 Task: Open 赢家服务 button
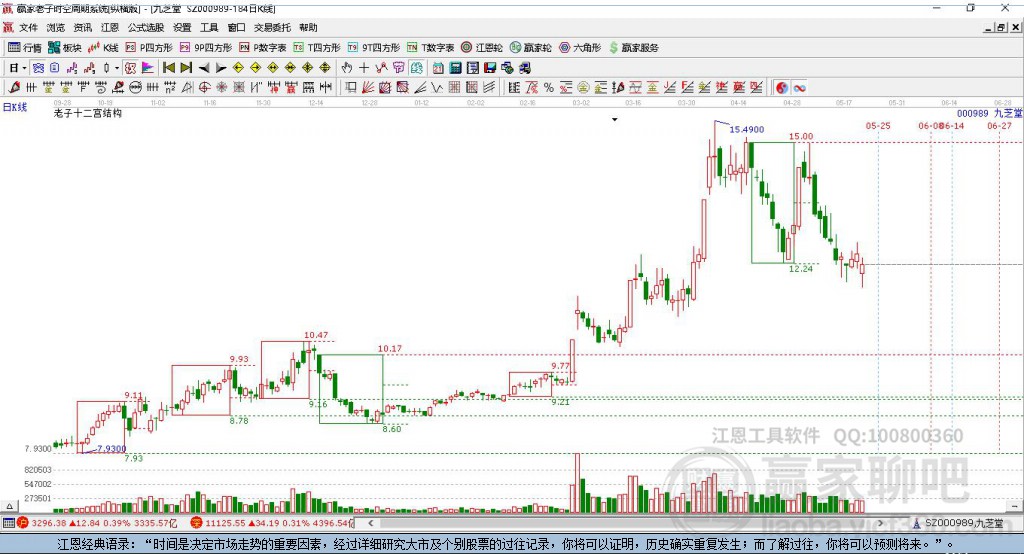pyautogui.click(x=633, y=47)
